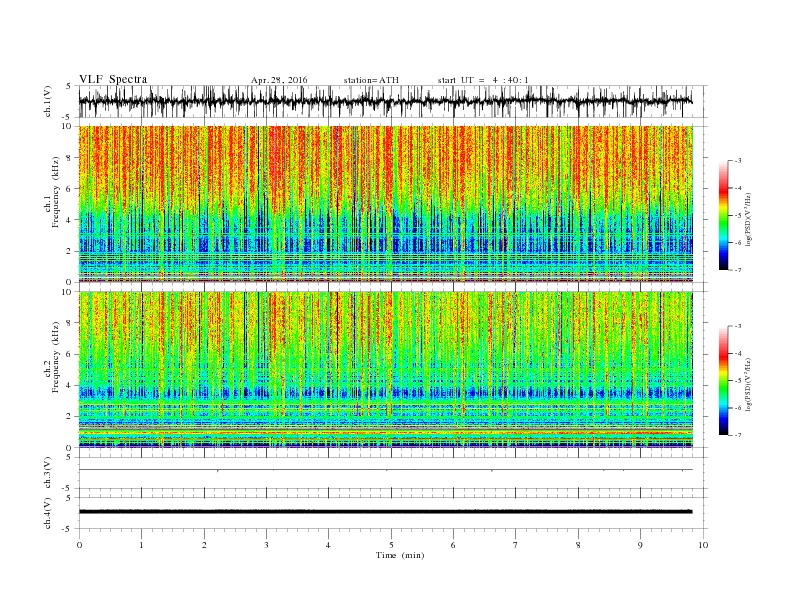Click tick label "1" on the Time axis

141,545
